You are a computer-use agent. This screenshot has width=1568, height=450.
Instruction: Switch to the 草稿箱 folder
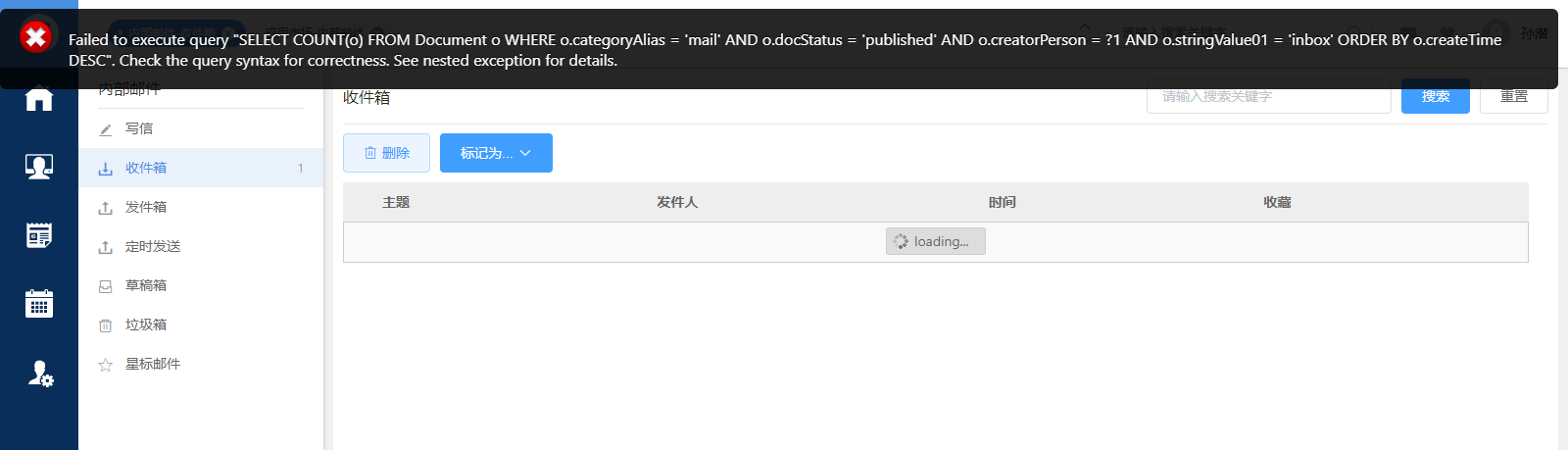pos(146,285)
